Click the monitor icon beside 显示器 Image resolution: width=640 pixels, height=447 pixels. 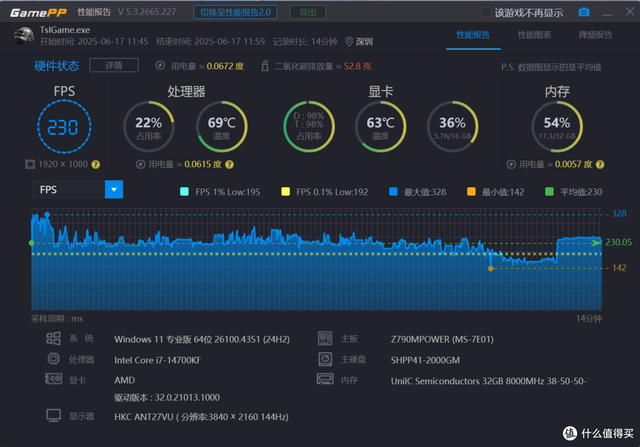tap(53, 416)
